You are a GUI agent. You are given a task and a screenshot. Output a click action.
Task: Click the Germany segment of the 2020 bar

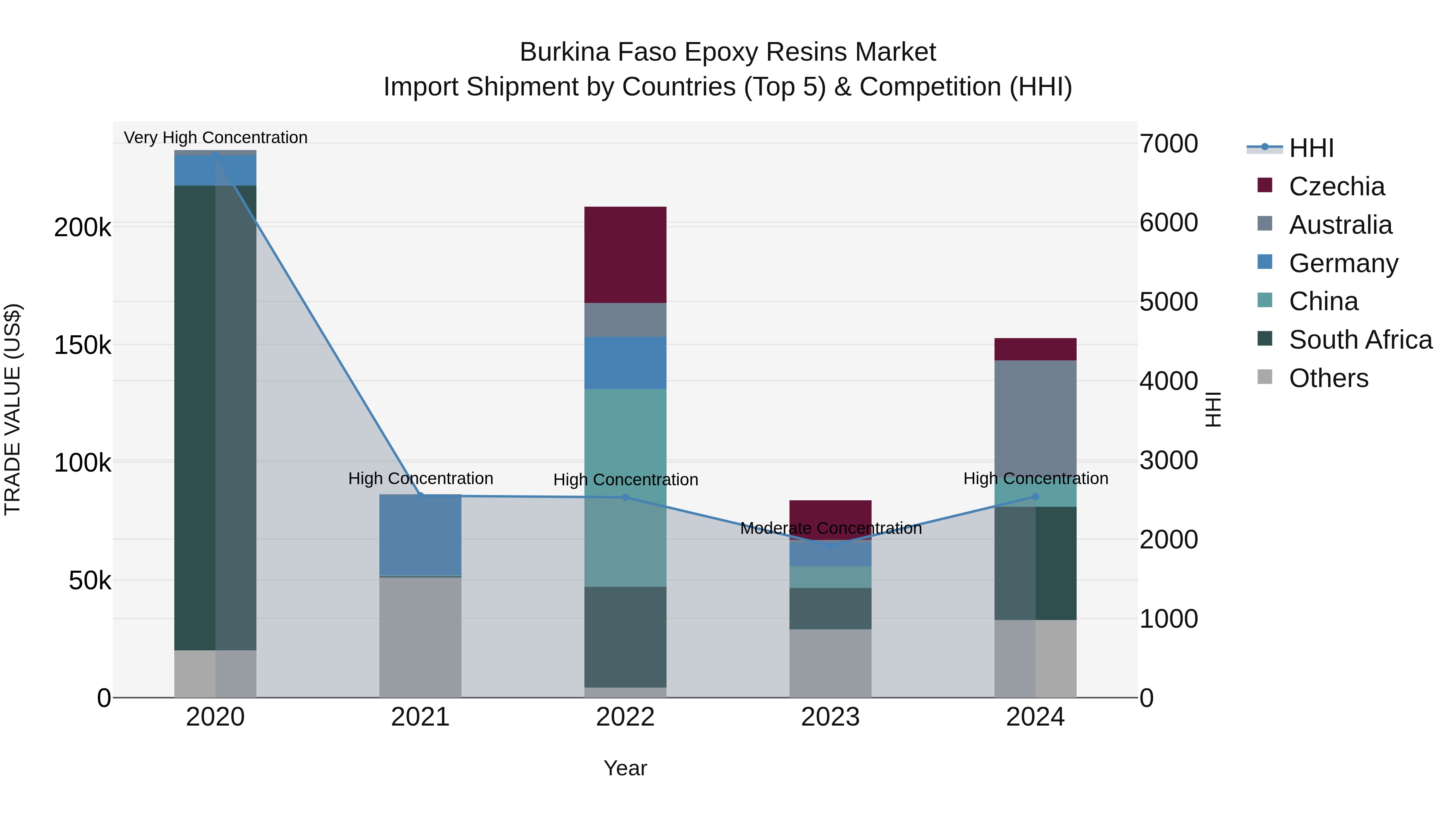215,171
